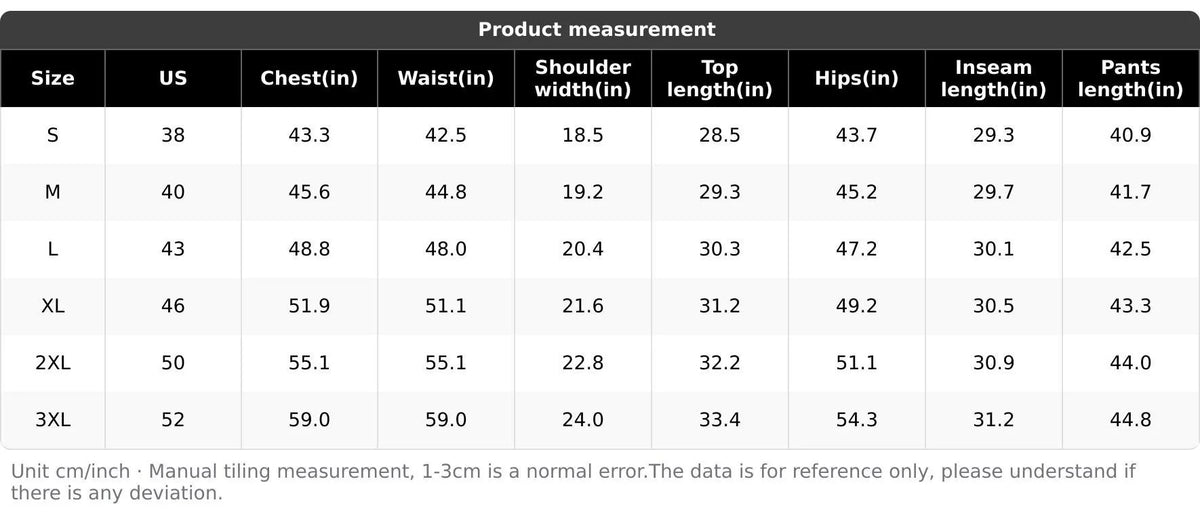Click US size 46 cell
The height and width of the screenshot is (515, 1200).
click(x=173, y=306)
